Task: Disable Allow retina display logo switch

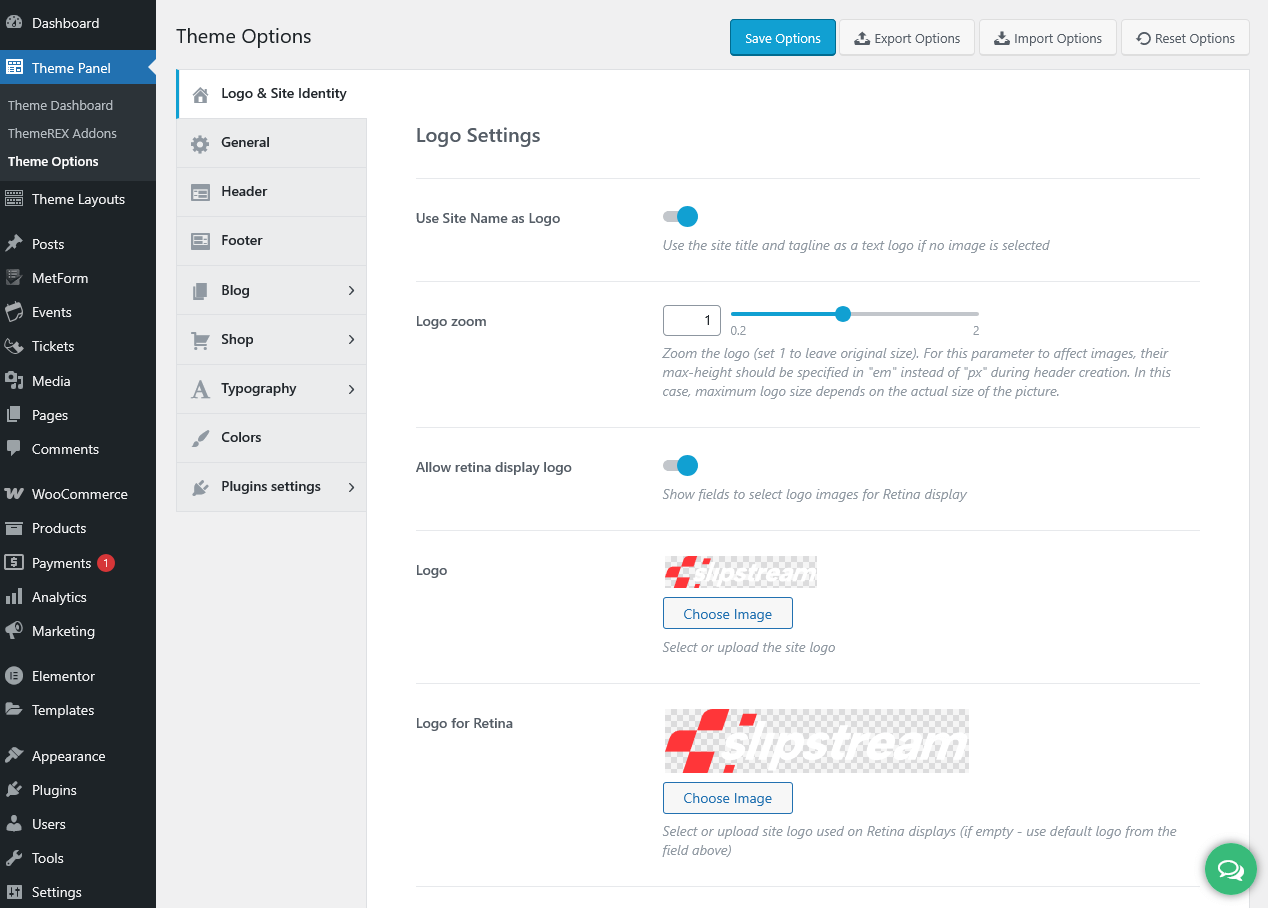Action: (680, 466)
